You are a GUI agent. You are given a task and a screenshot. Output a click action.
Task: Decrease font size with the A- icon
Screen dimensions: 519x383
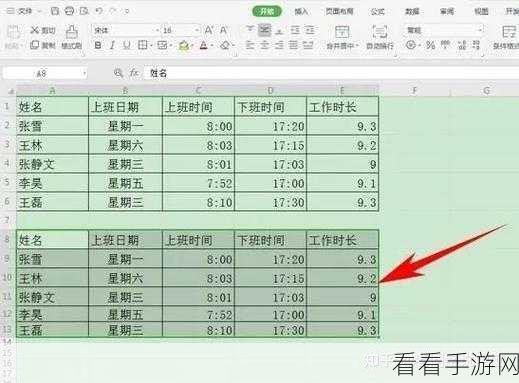(x=224, y=30)
